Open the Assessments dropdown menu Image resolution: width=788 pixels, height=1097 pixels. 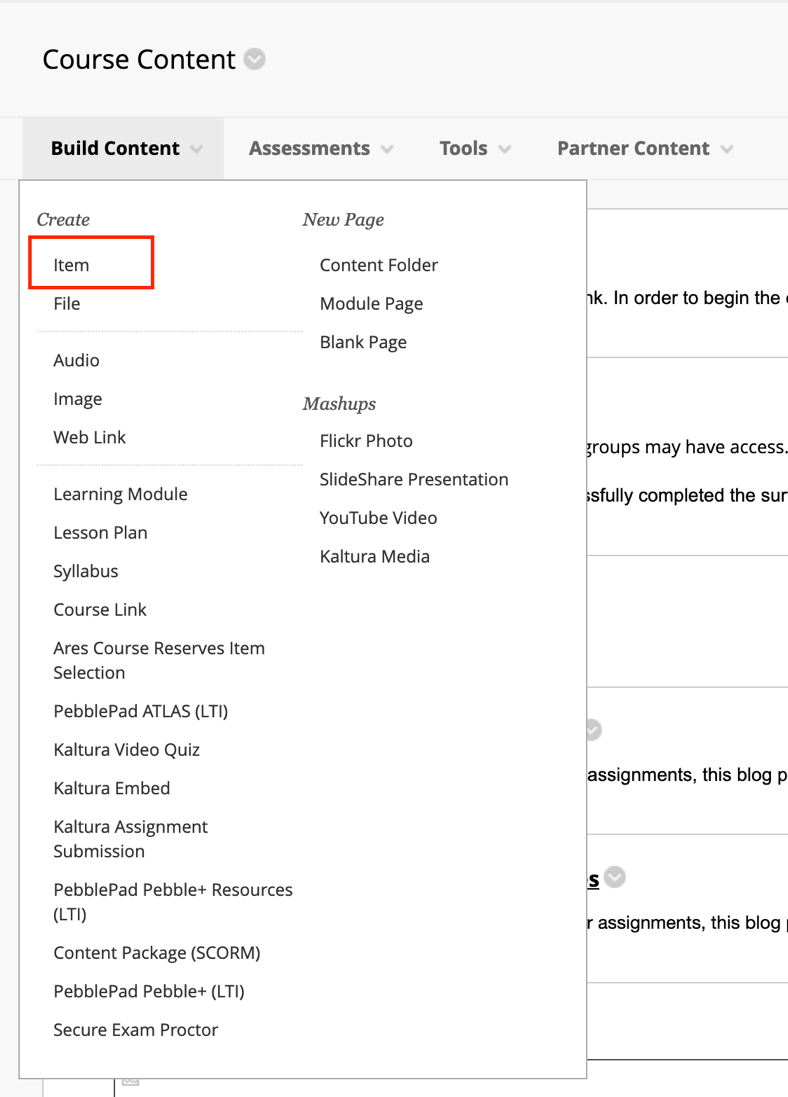point(320,149)
